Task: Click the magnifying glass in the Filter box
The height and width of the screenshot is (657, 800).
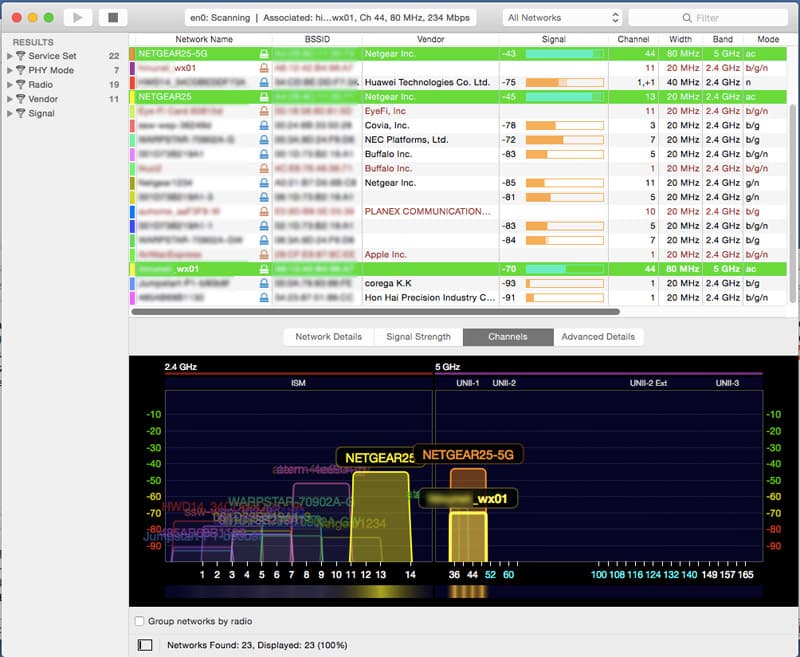Action: (x=687, y=18)
